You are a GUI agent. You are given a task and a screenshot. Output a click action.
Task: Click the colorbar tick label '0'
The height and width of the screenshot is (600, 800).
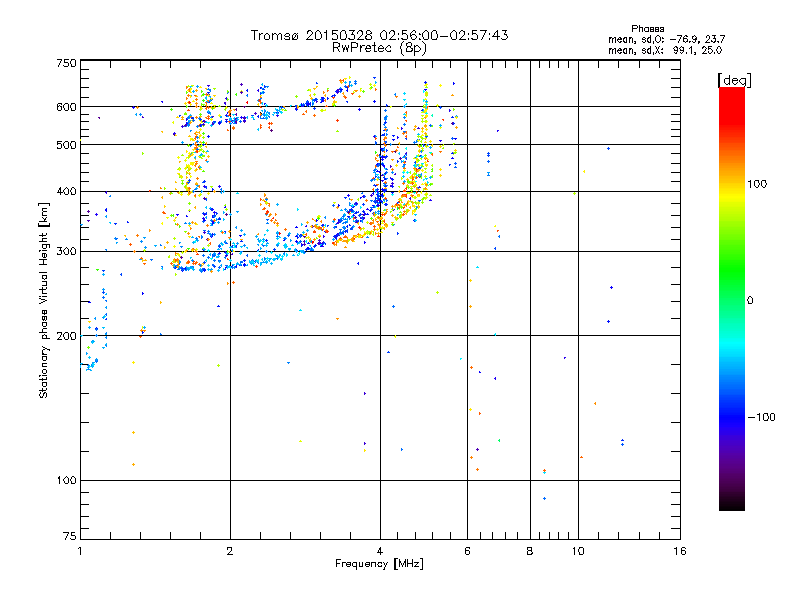coord(750,301)
